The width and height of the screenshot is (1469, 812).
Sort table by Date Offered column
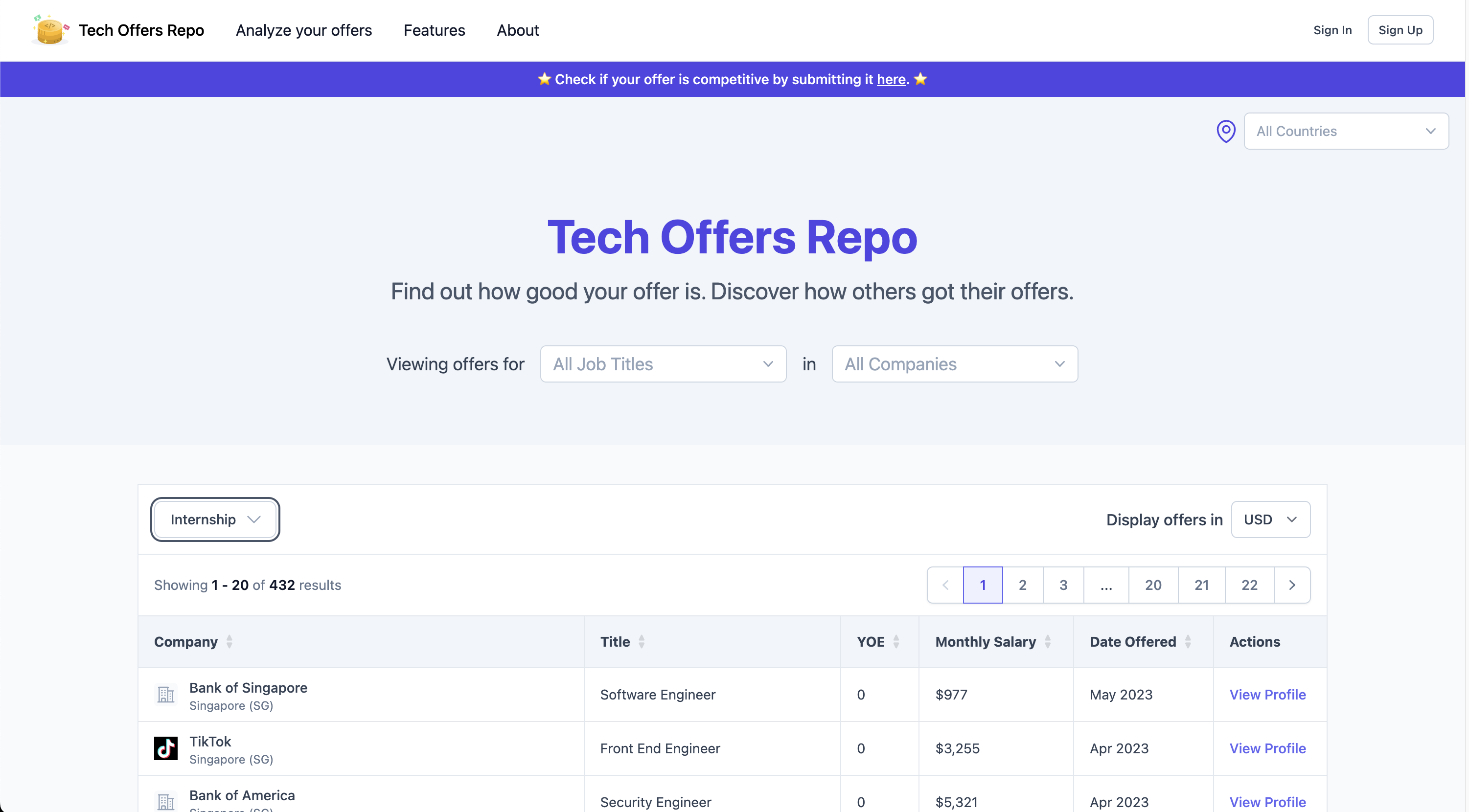click(1187, 641)
